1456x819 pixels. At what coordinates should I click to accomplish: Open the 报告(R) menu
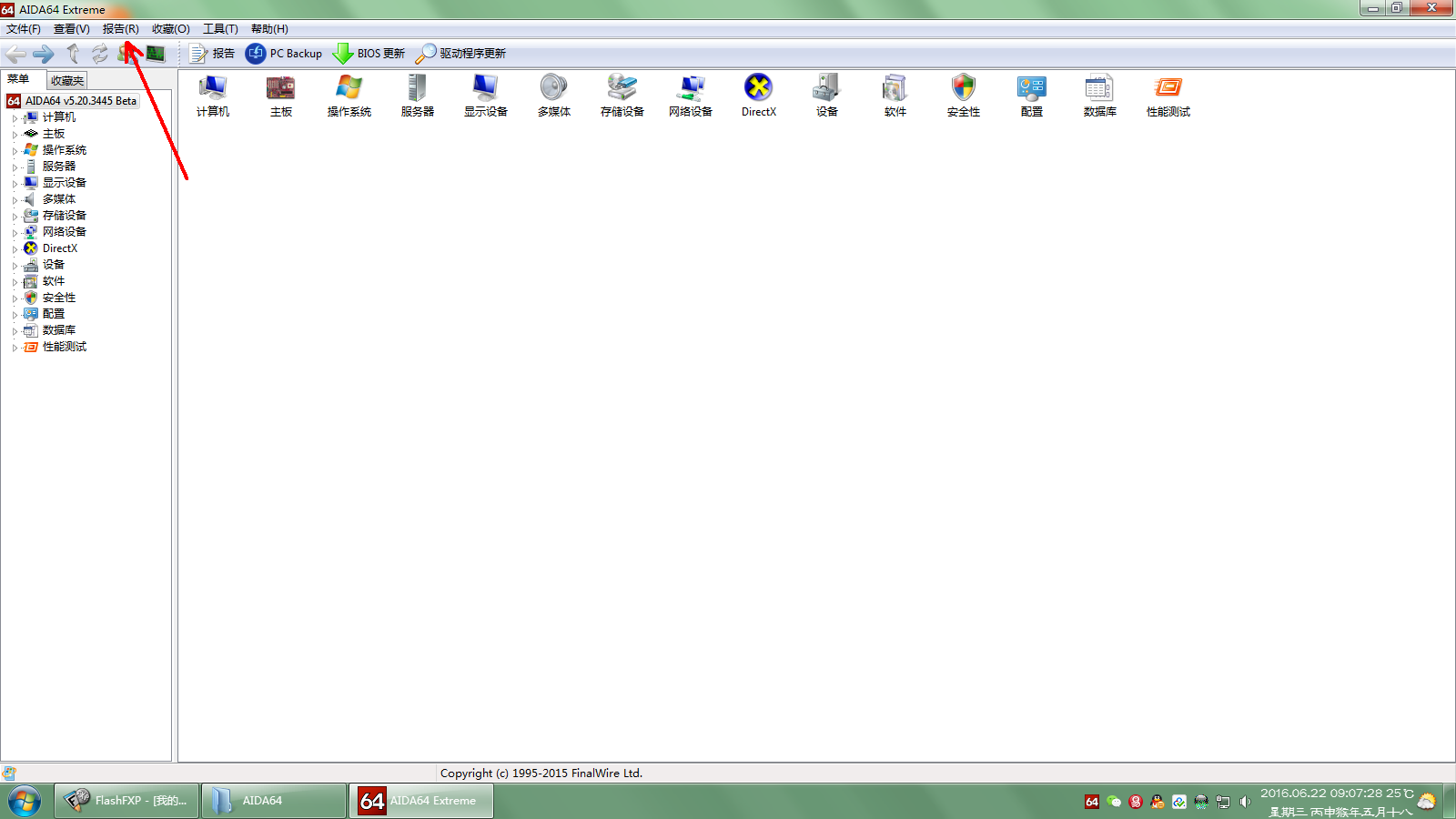(x=120, y=29)
